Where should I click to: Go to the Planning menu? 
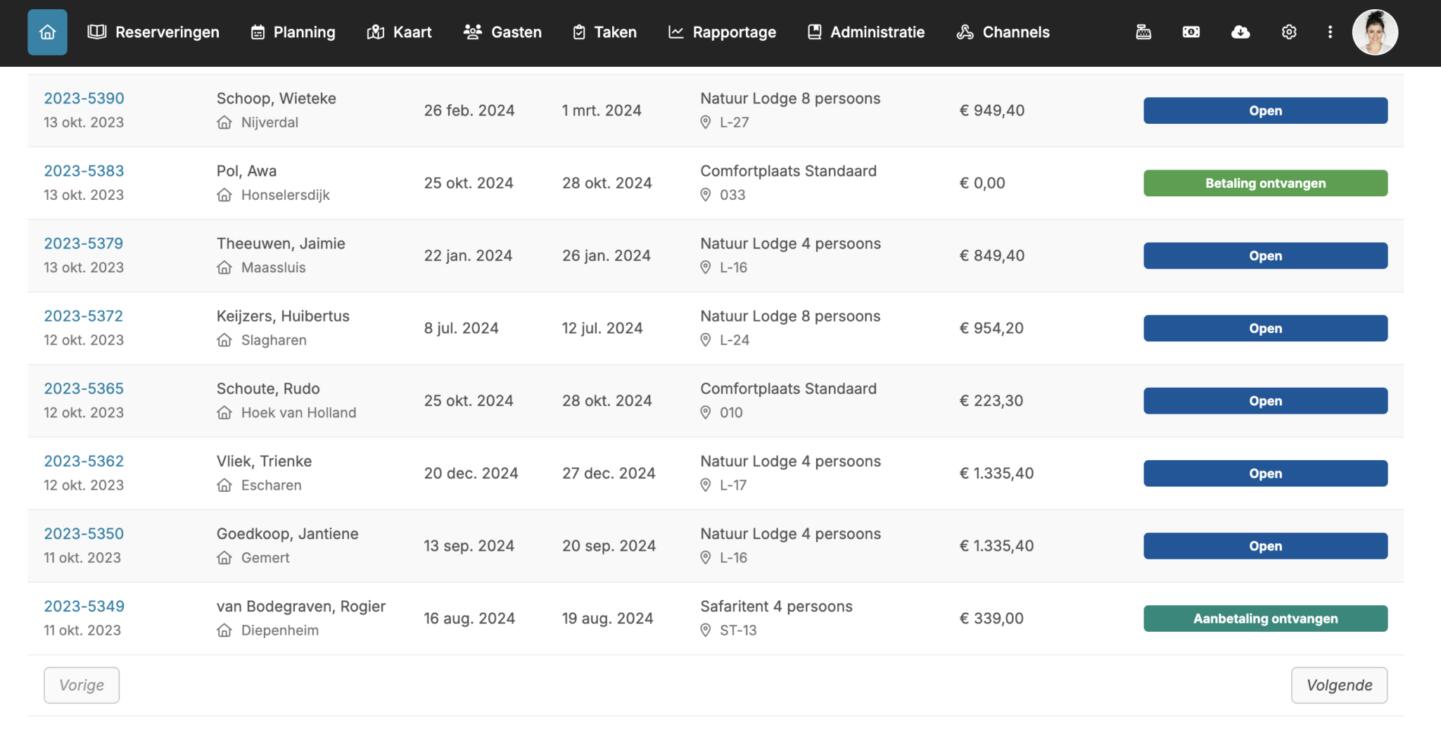(x=292, y=32)
